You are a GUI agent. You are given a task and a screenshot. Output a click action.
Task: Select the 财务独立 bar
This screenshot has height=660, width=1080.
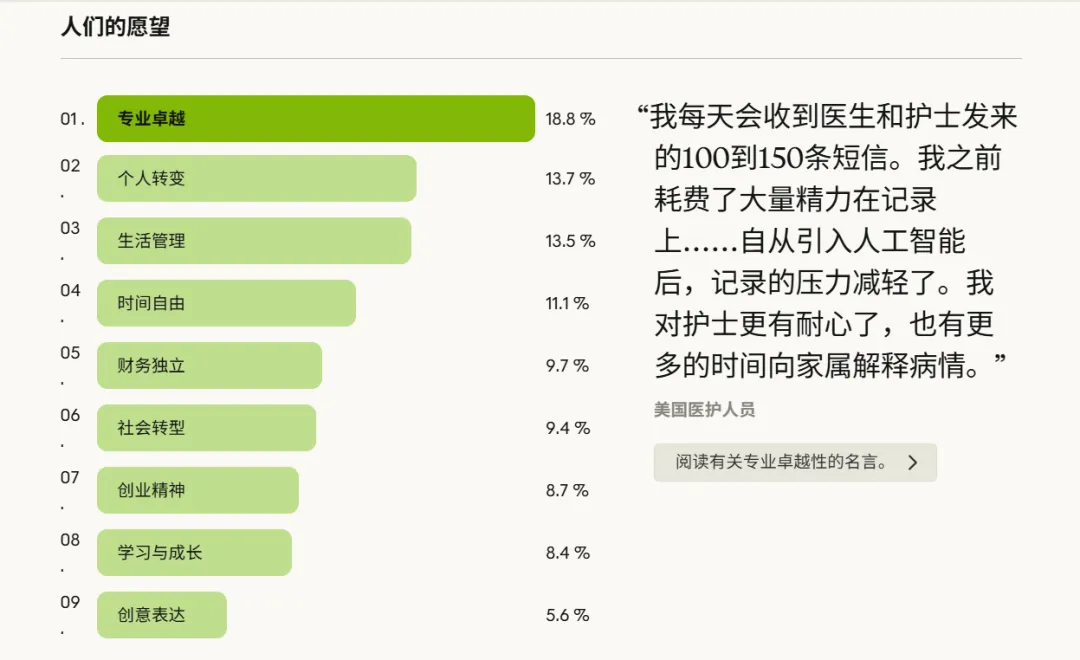point(207,365)
